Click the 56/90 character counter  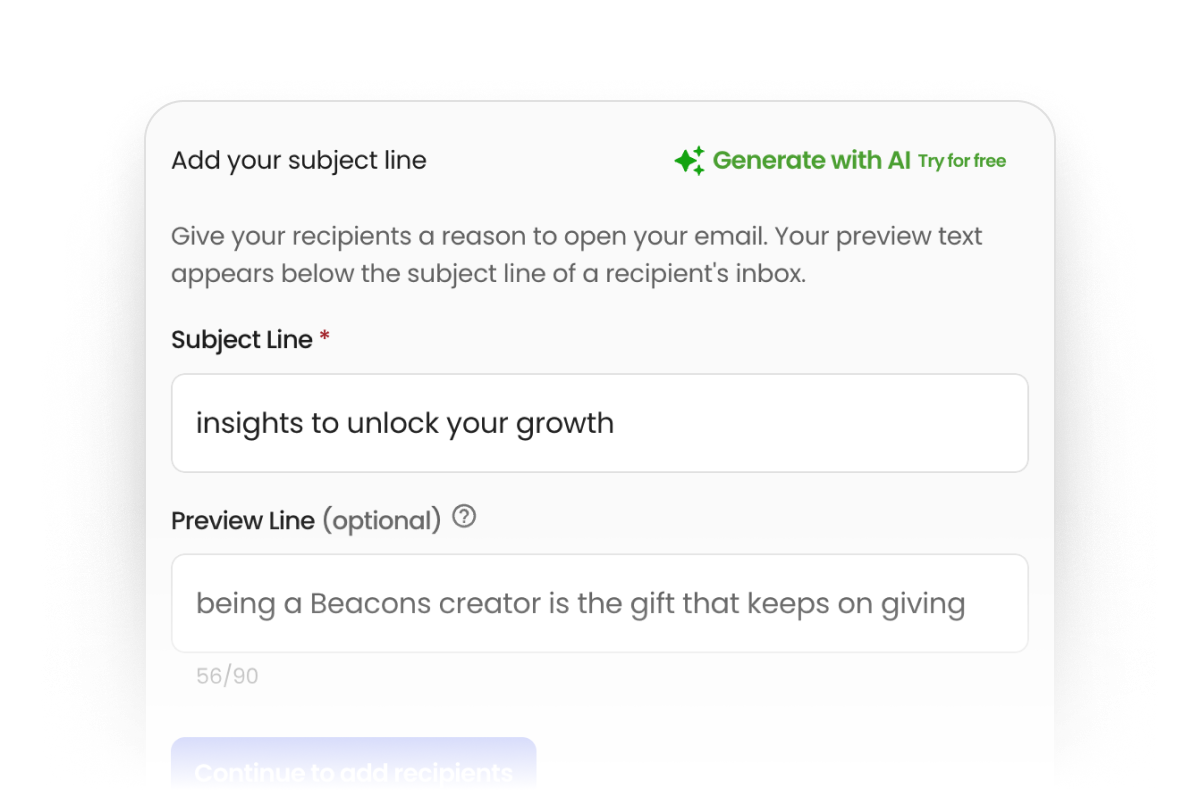point(227,677)
